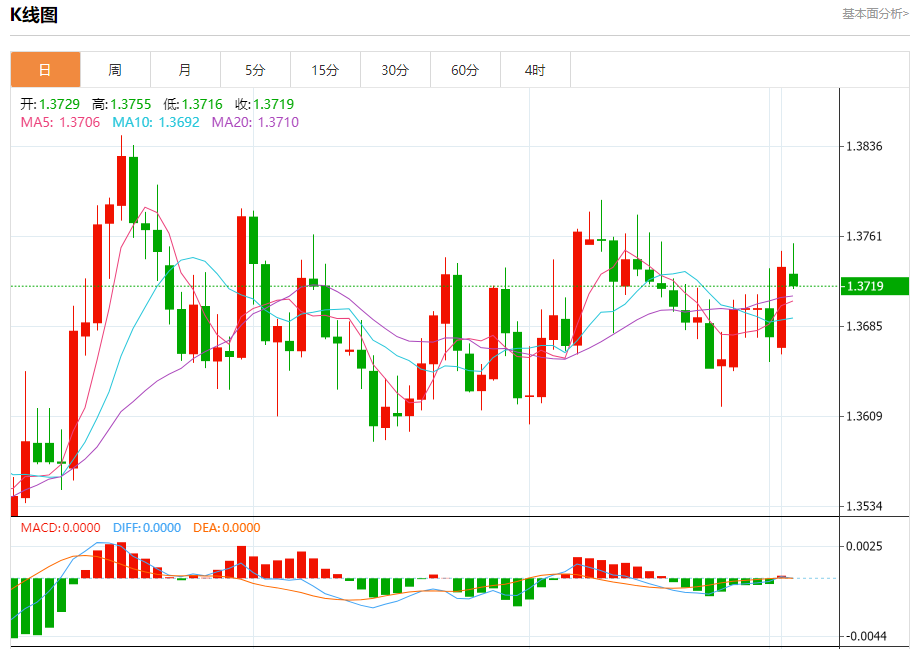The image size is (913, 649).
Task: Click the MA10: 1.3692 label
Action: click(x=155, y=122)
